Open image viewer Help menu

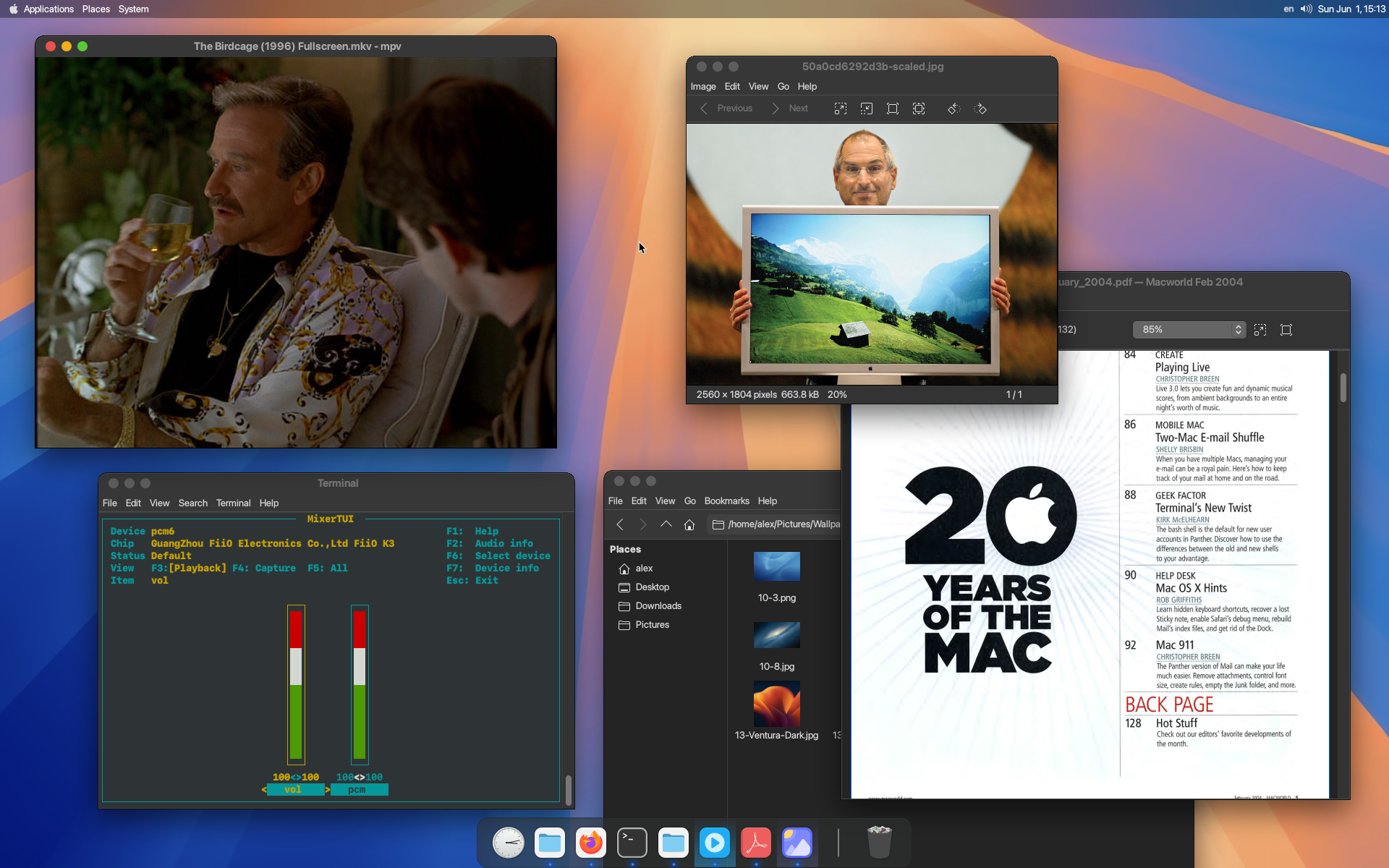tap(807, 86)
